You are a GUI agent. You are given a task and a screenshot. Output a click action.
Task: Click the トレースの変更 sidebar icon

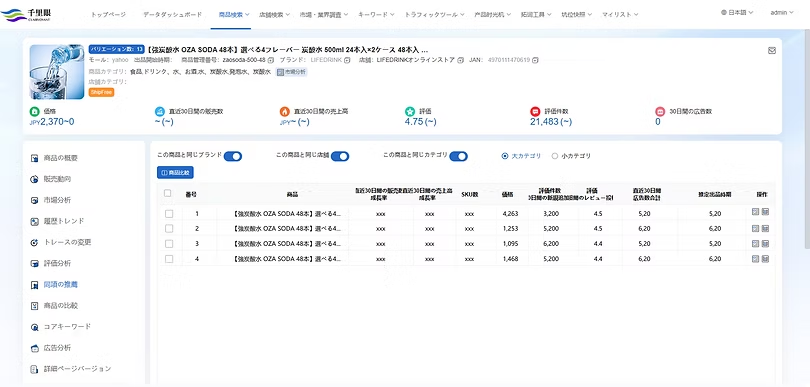point(35,242)
